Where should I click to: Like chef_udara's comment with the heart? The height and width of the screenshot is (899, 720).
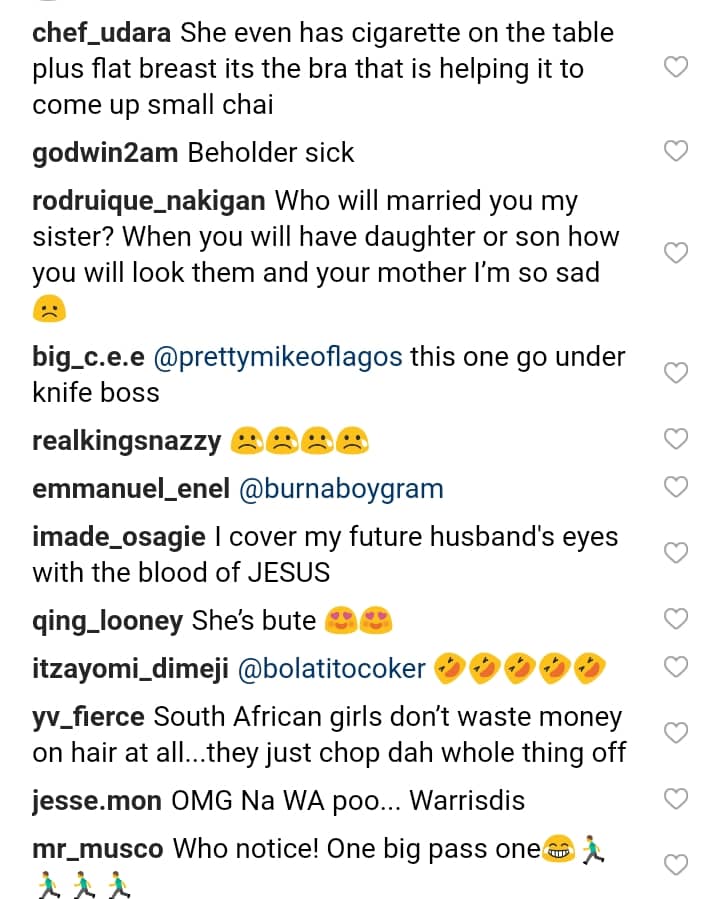pyautogui.click(x=677, y=68)
